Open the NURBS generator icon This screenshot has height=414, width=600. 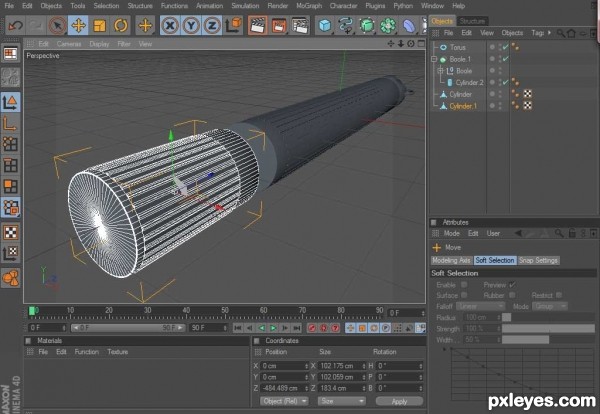367,26
